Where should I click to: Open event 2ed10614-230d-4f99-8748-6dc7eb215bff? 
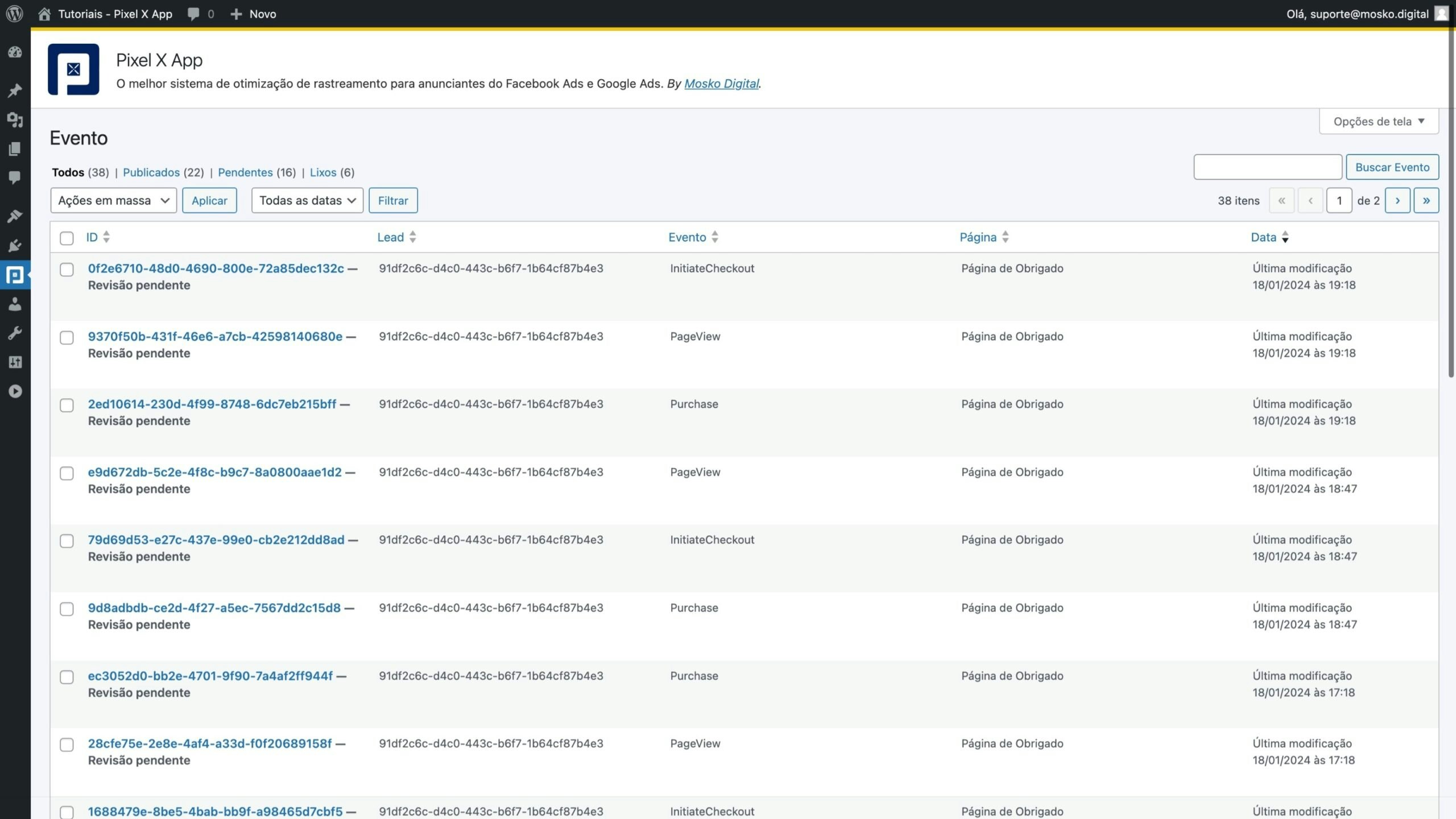212,404
